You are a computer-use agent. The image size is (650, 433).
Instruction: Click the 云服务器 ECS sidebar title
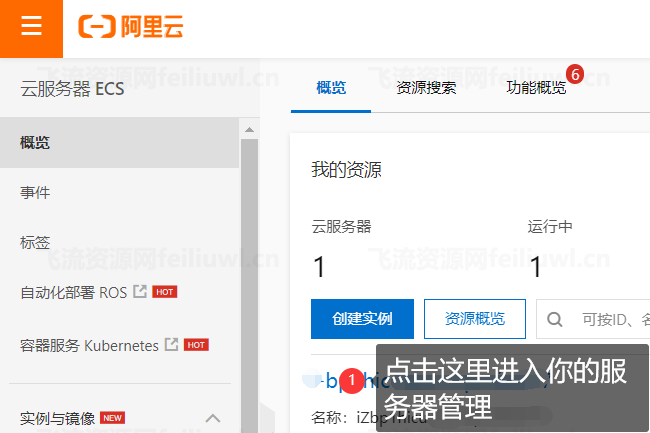pyautogui.click(x=72, y=89)
